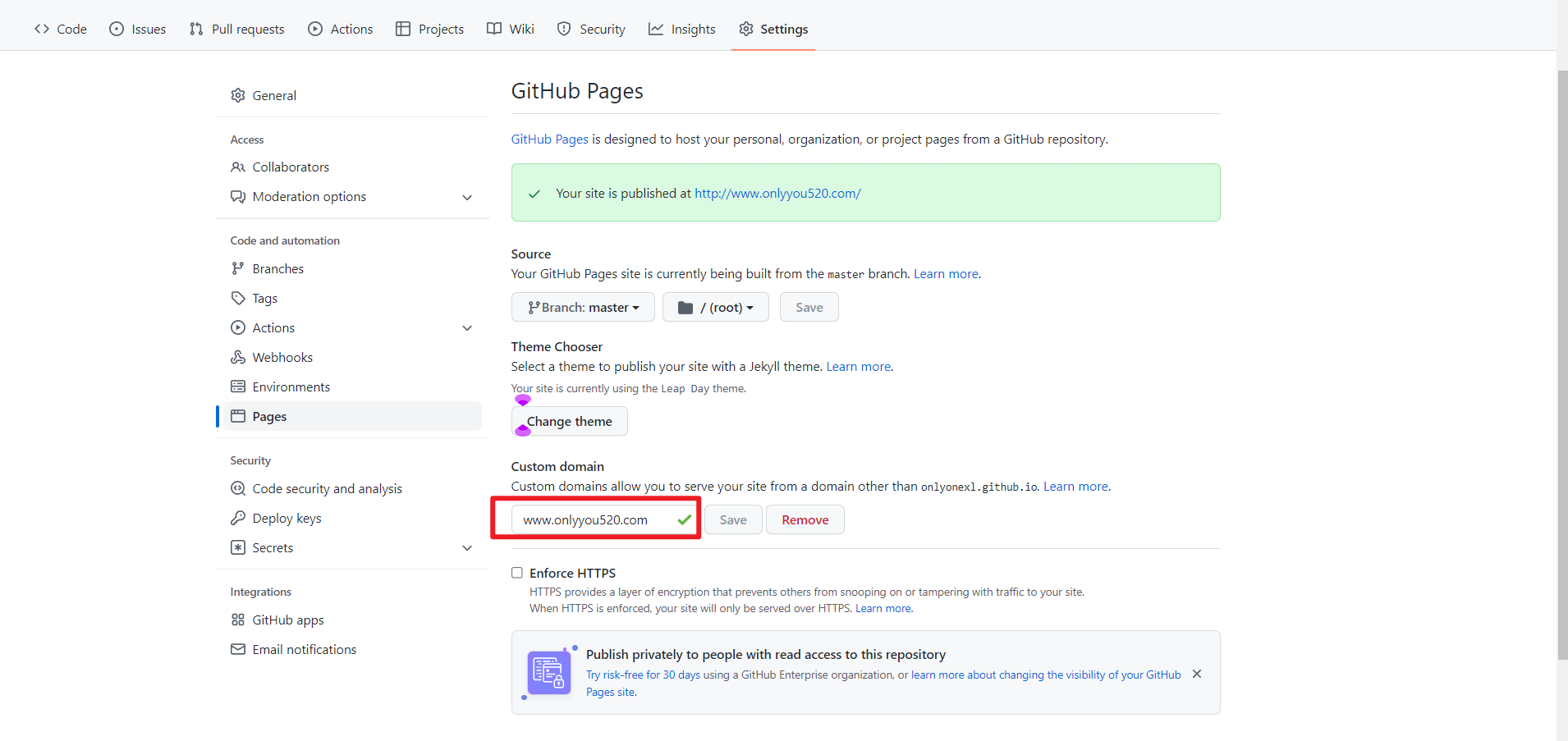Screen dimensions: 1568x741
Task: Click the Environments icon in sidebar
Action: click(238, 387)
